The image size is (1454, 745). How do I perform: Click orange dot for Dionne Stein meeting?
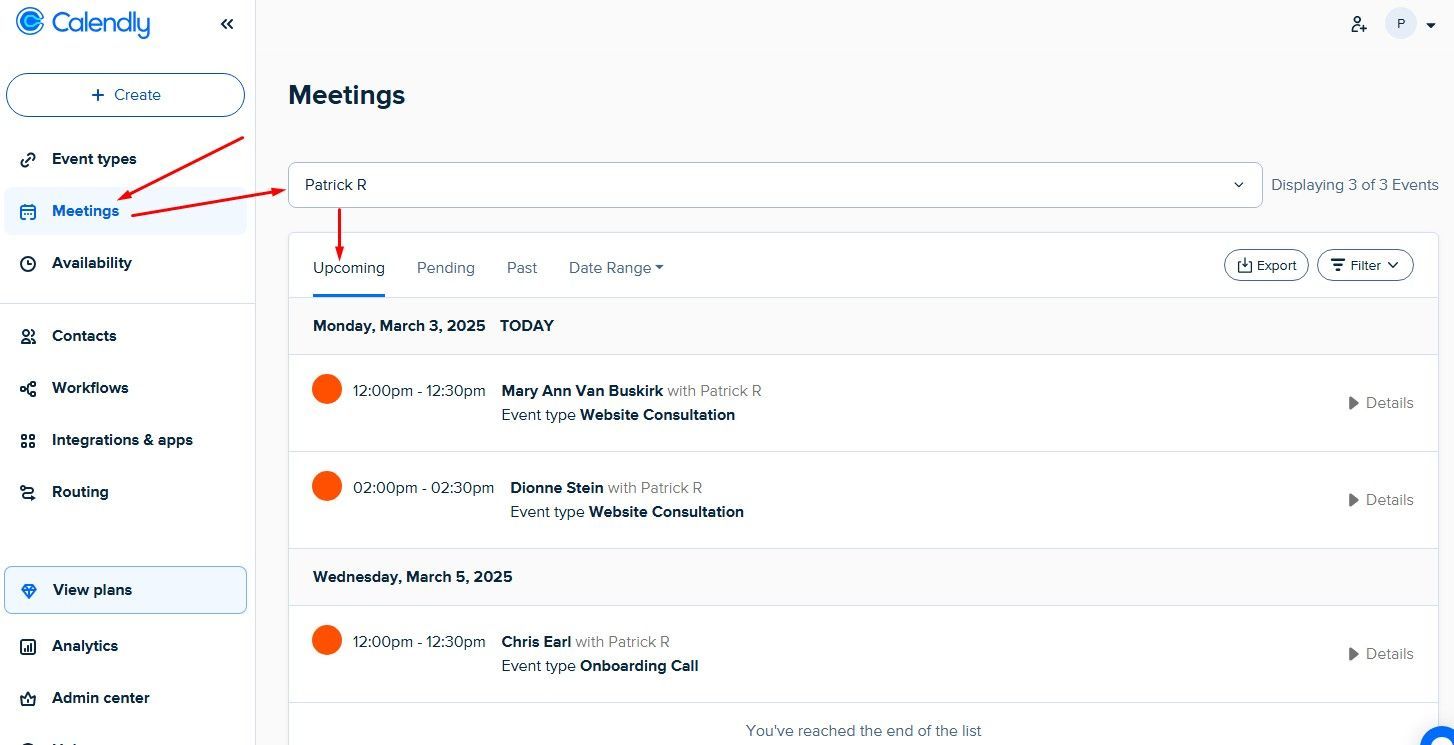(327, 486)
